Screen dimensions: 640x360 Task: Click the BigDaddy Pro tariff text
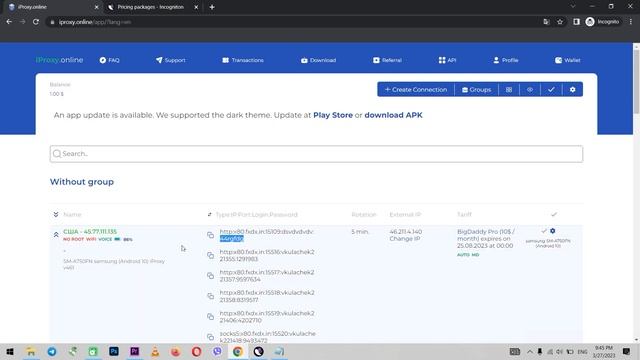pos(485,238)
